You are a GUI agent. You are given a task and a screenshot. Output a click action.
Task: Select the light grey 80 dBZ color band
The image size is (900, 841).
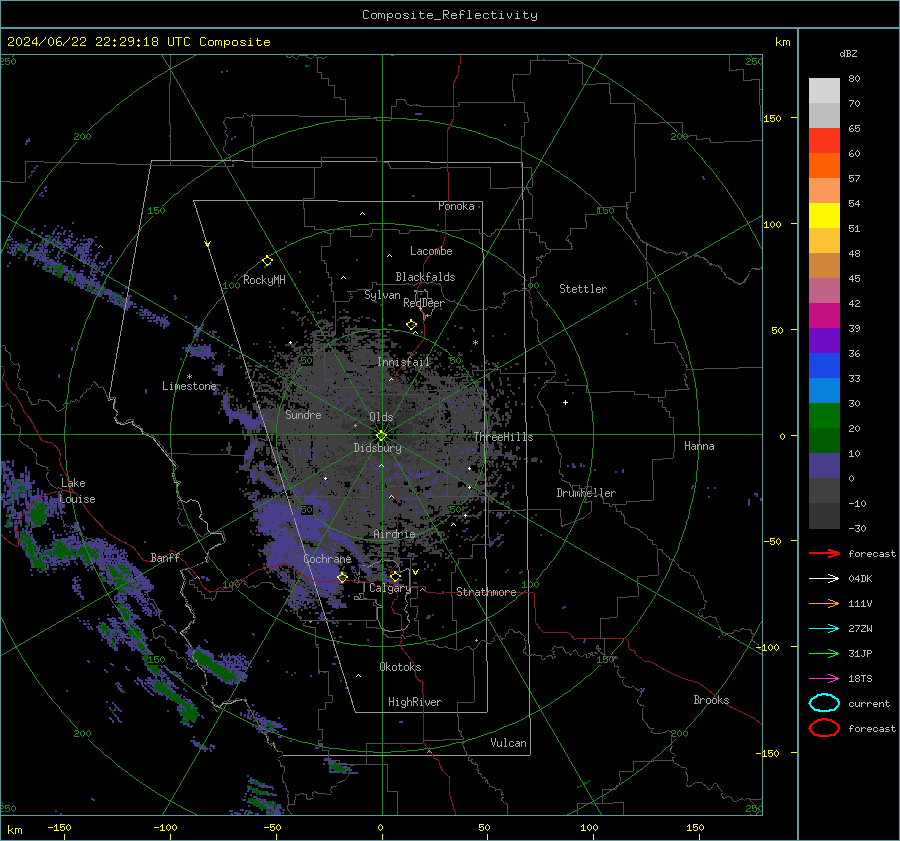824,91
